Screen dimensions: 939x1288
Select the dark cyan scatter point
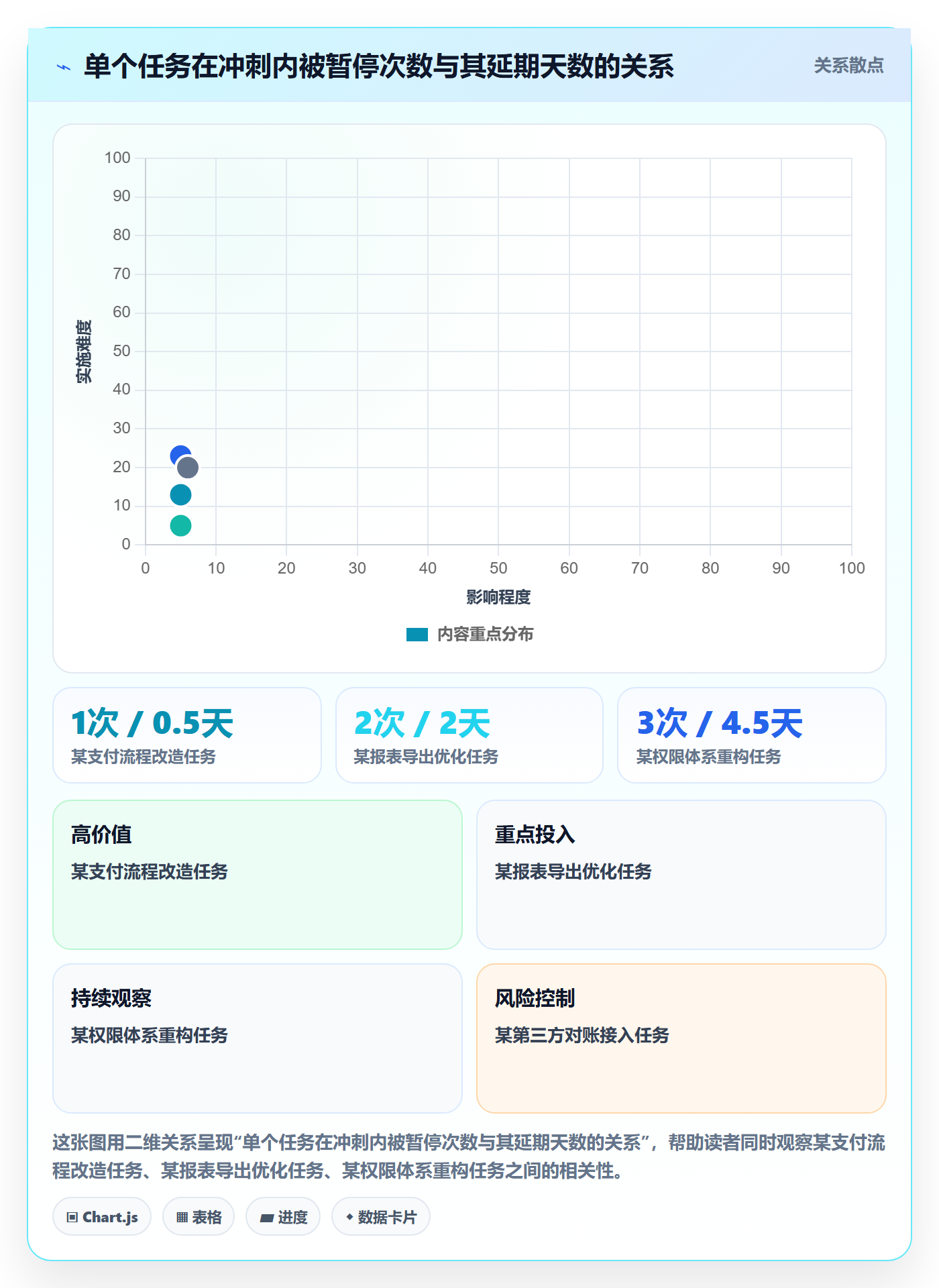(x=180, y=495)
